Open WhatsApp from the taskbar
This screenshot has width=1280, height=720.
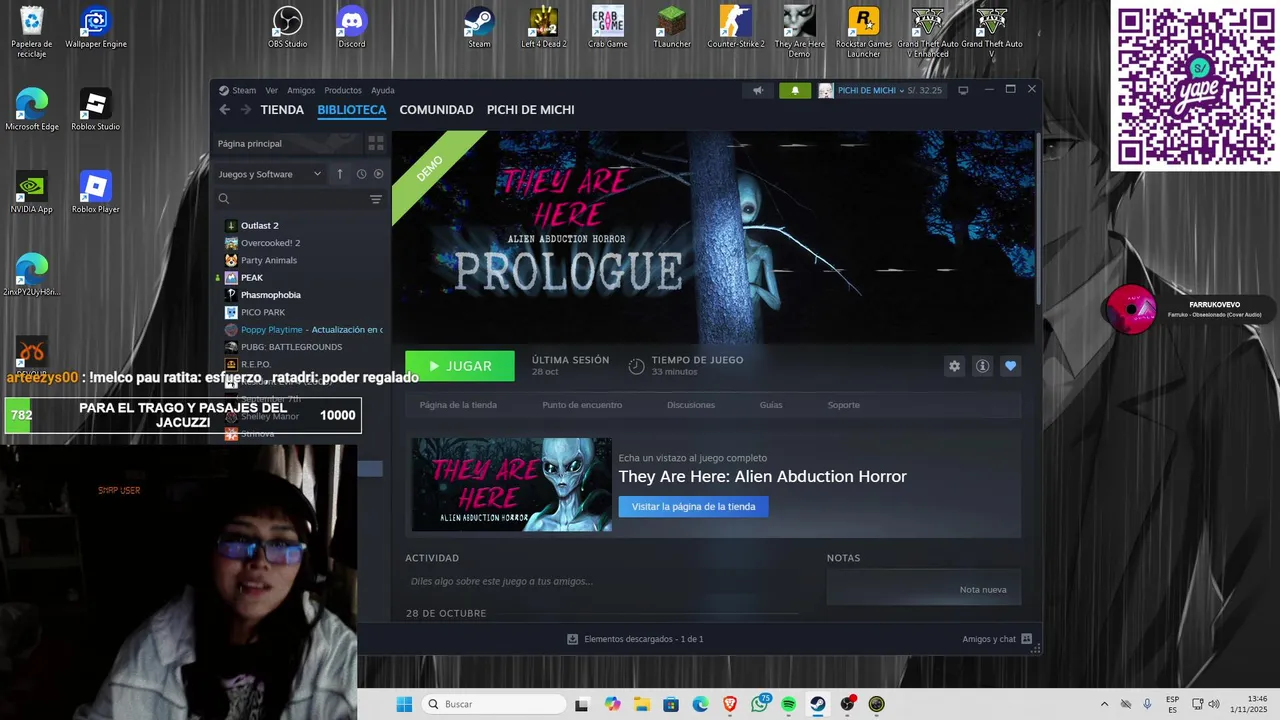759,704
